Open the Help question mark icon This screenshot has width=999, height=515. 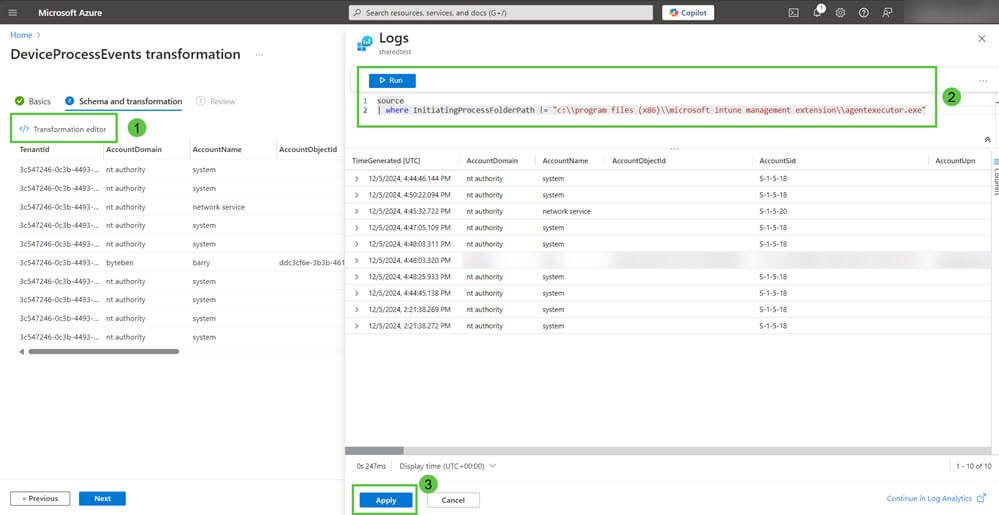pos(863,13)
